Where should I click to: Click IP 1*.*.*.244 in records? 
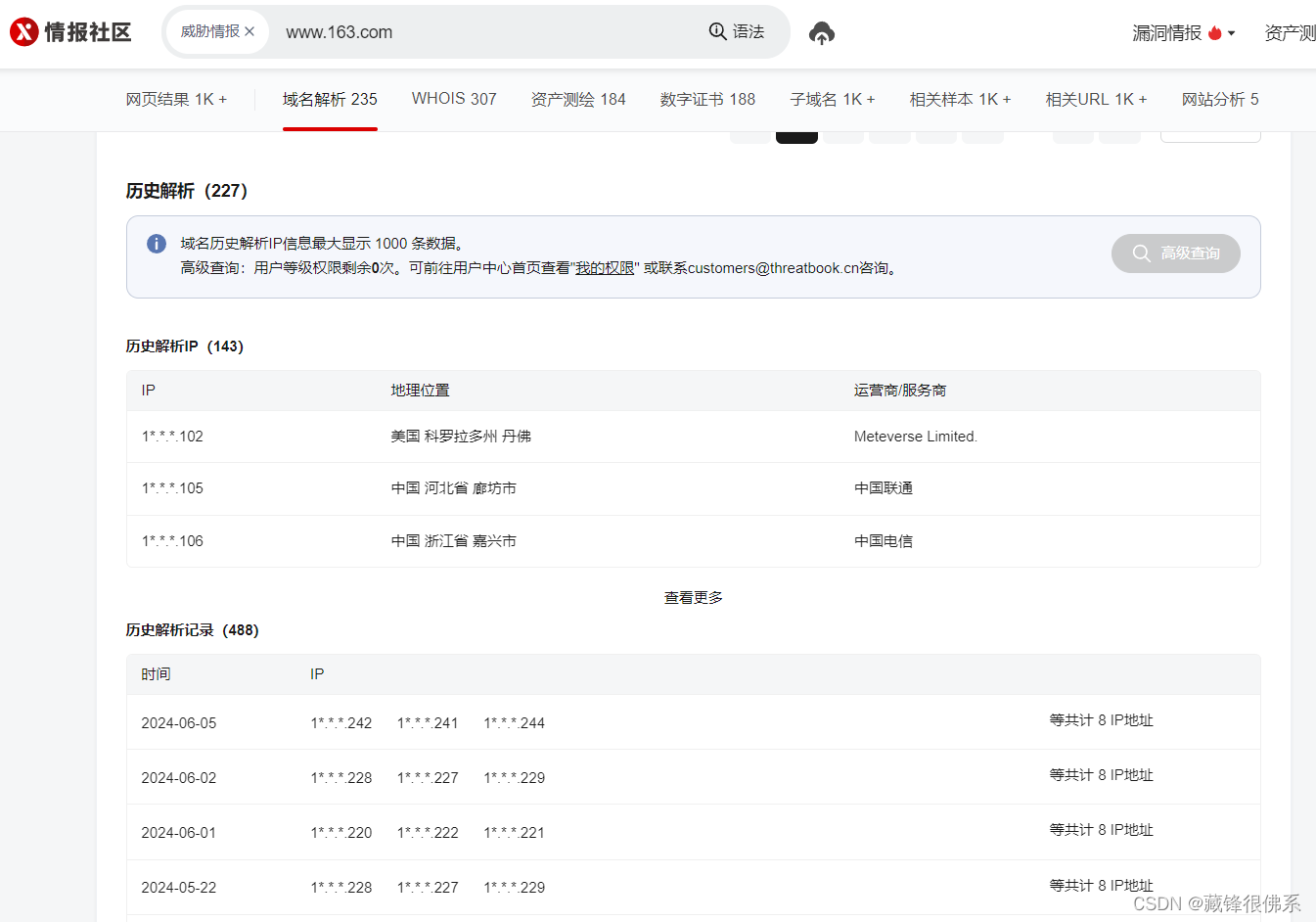point(515,723)
